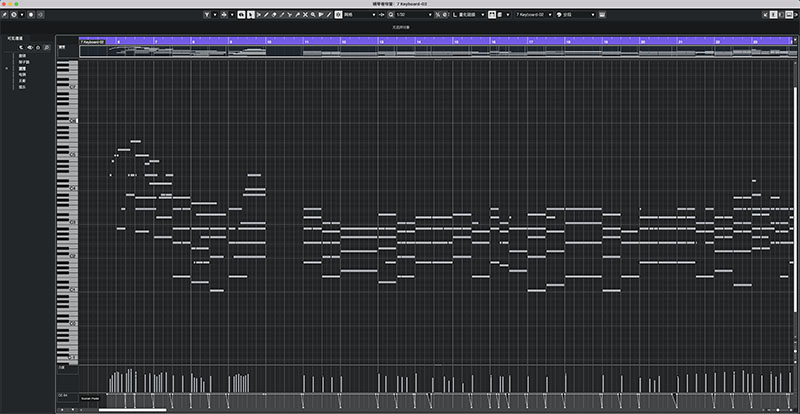Open the snap type dropdown
The width and height of the screenshot is (800, 414).
coord(360,15)
